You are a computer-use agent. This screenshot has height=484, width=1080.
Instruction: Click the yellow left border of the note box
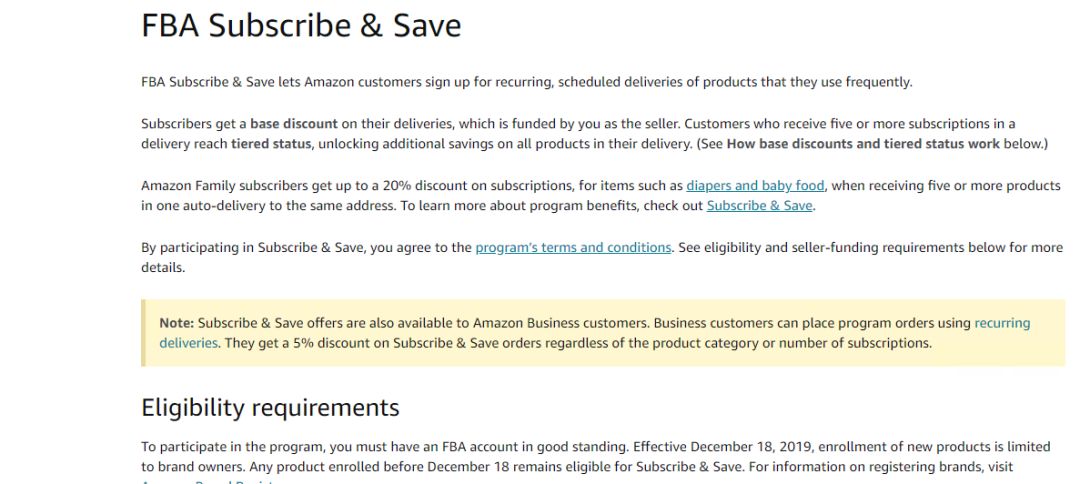tap(143, 333)
